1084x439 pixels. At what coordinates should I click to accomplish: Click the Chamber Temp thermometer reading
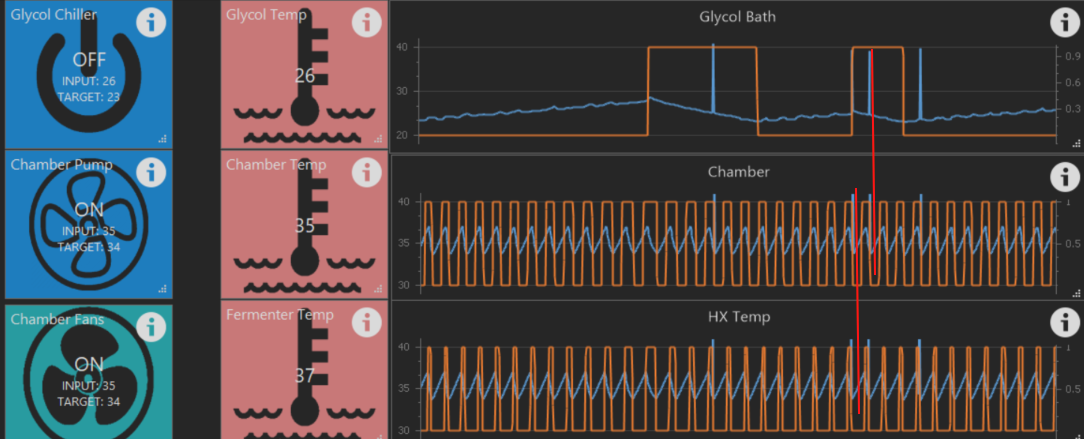click(x=304, y=226)
